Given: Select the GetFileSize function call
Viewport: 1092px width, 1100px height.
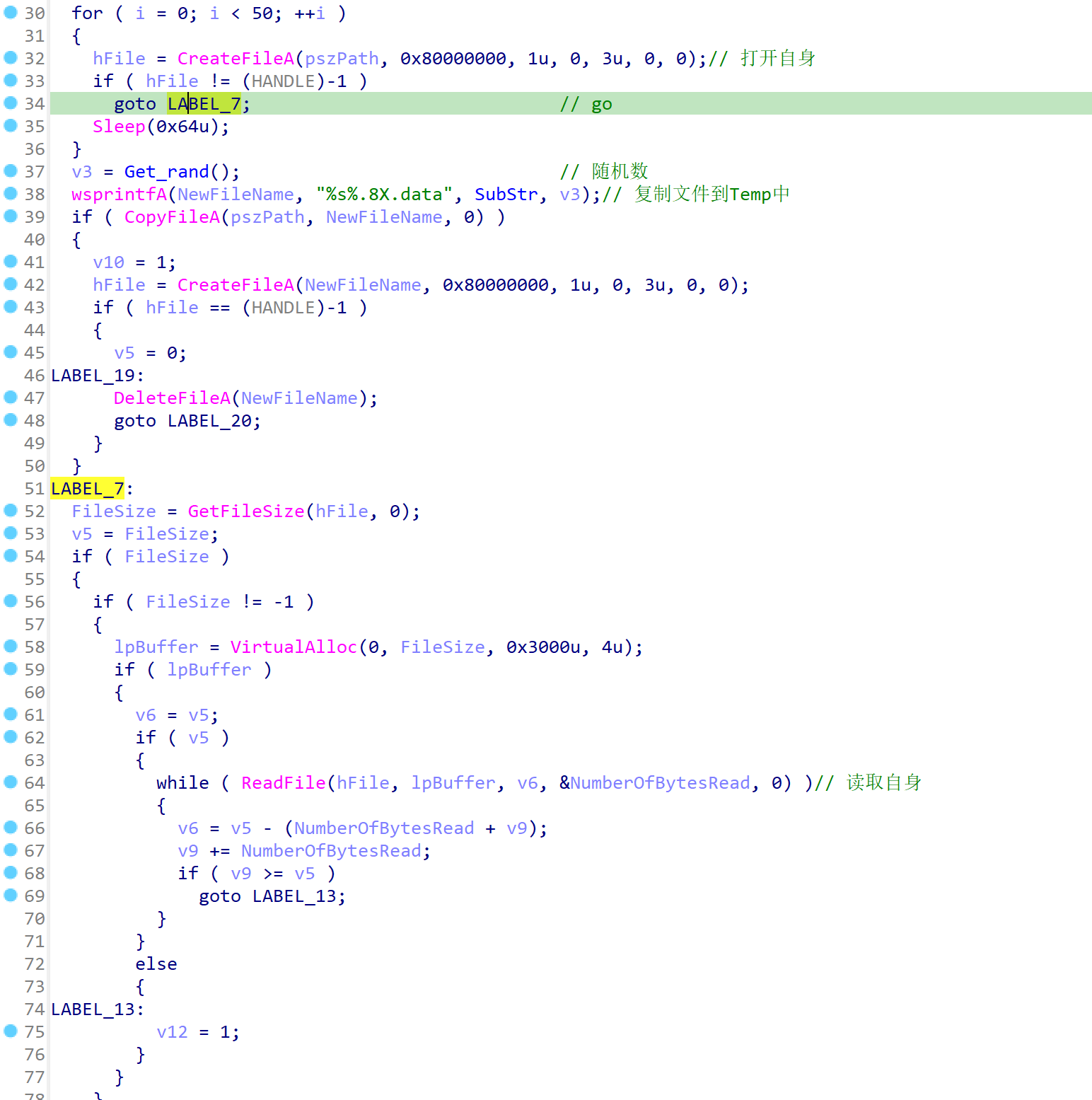Looking at the screenshot, I should point(245,511).
